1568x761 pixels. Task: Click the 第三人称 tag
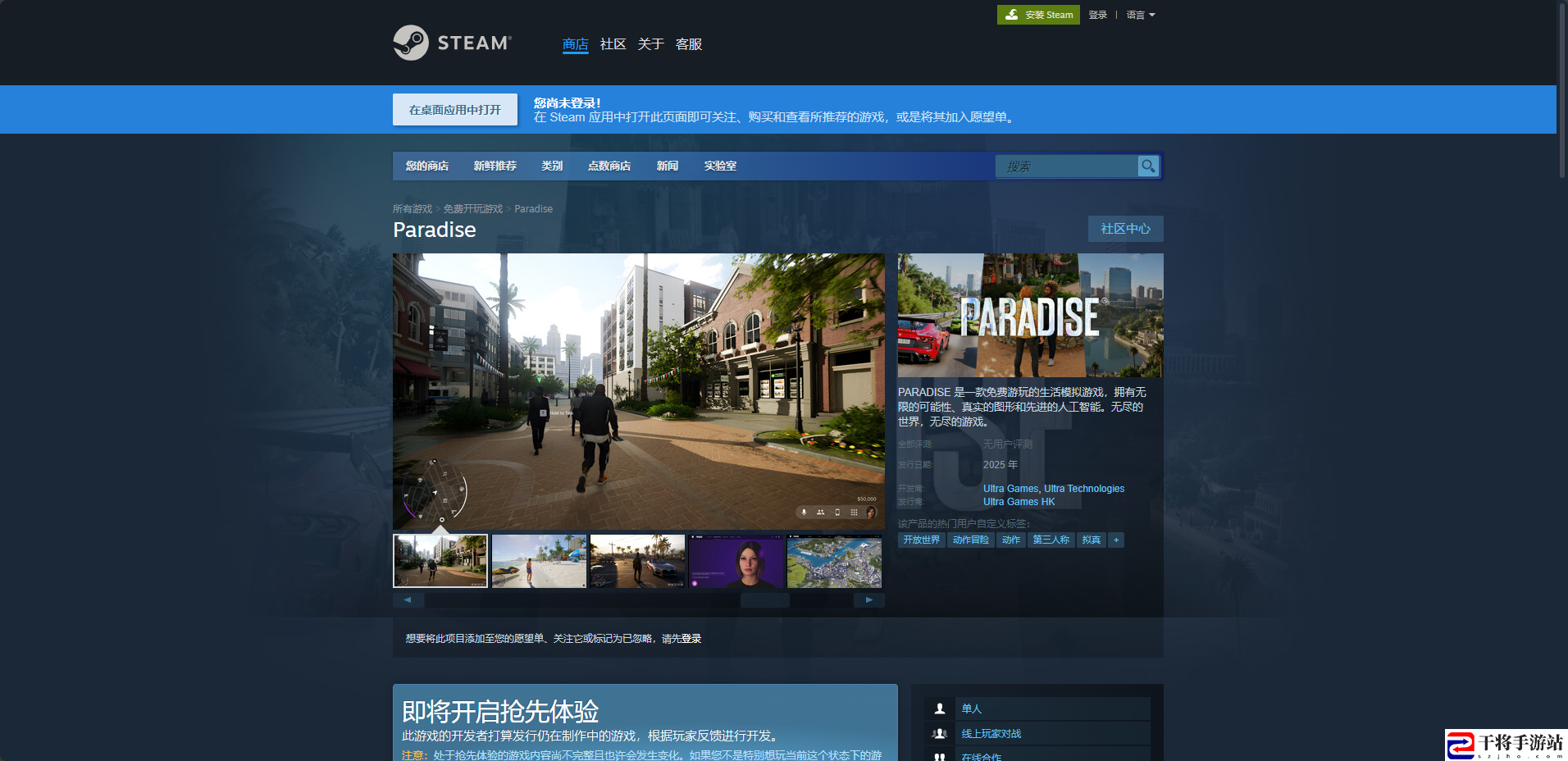point(1051,540)
